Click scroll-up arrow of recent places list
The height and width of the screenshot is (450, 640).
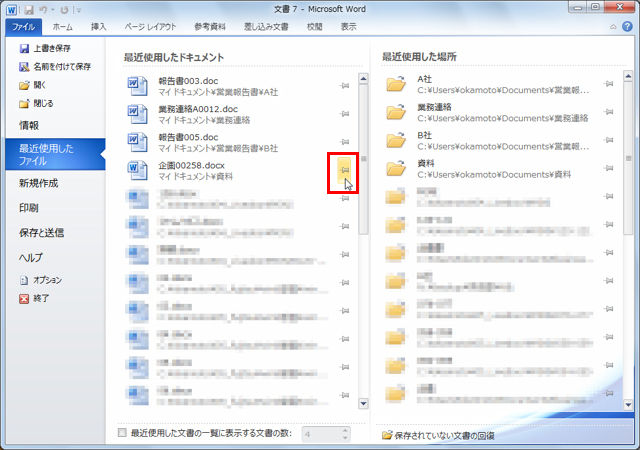(628, 76)
